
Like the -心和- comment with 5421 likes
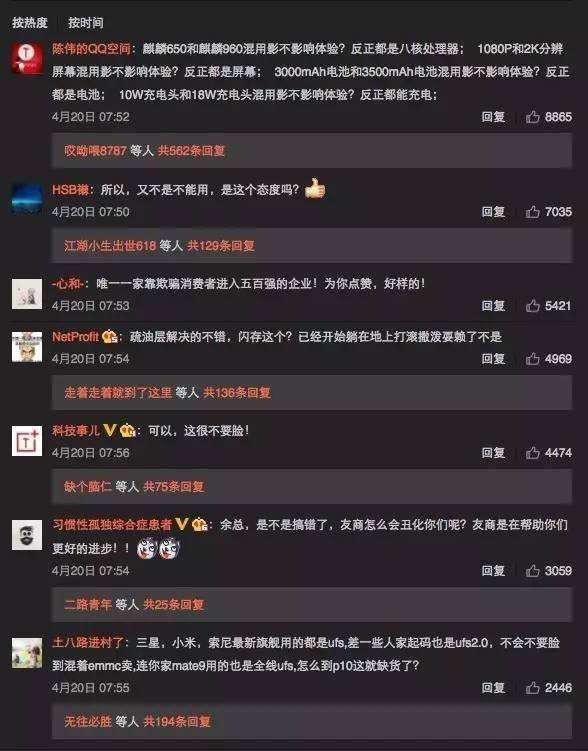[532, 306]
